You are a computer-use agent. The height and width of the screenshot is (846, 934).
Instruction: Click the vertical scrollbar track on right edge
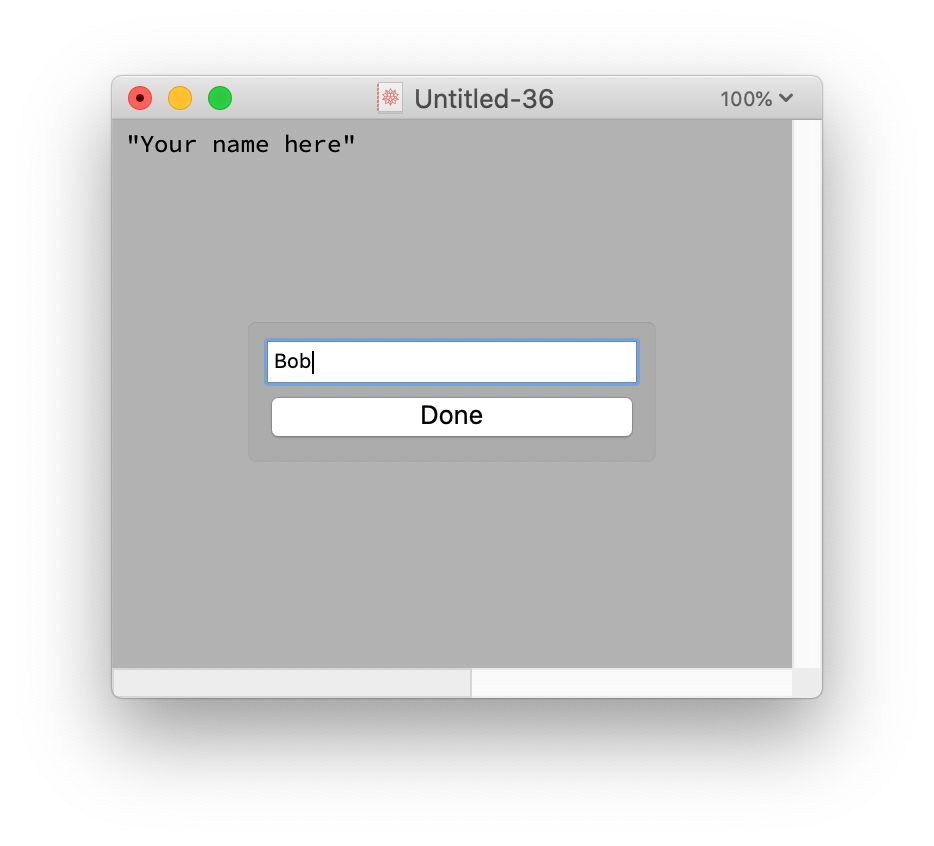(x=807, y=393)
